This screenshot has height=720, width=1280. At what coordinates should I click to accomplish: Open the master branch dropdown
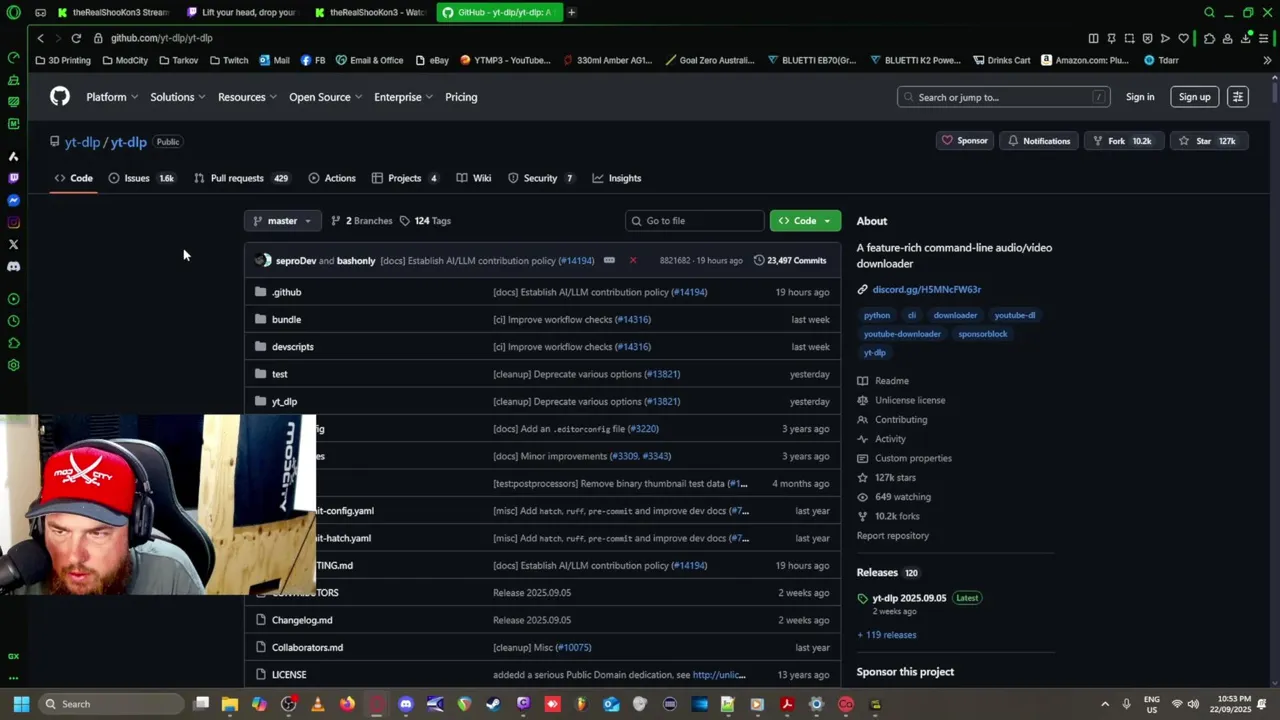click(x=282, y=221)
